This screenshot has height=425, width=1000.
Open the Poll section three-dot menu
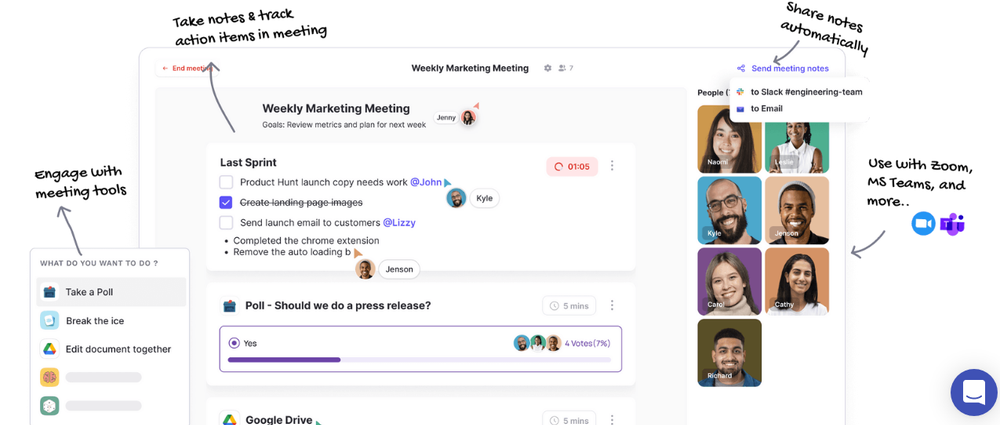612,305
